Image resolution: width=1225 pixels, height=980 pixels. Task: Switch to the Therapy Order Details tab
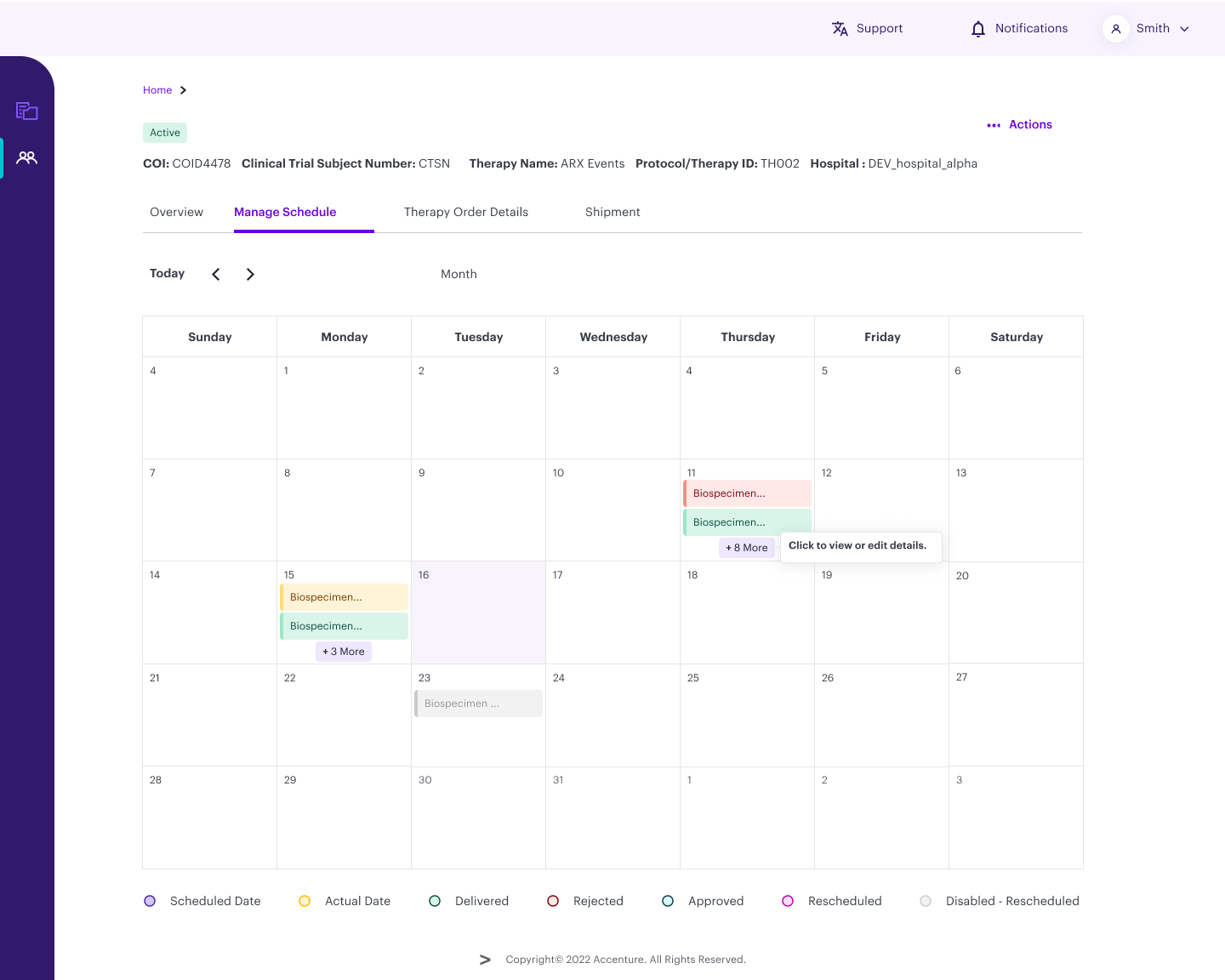[x=466, y=212]
